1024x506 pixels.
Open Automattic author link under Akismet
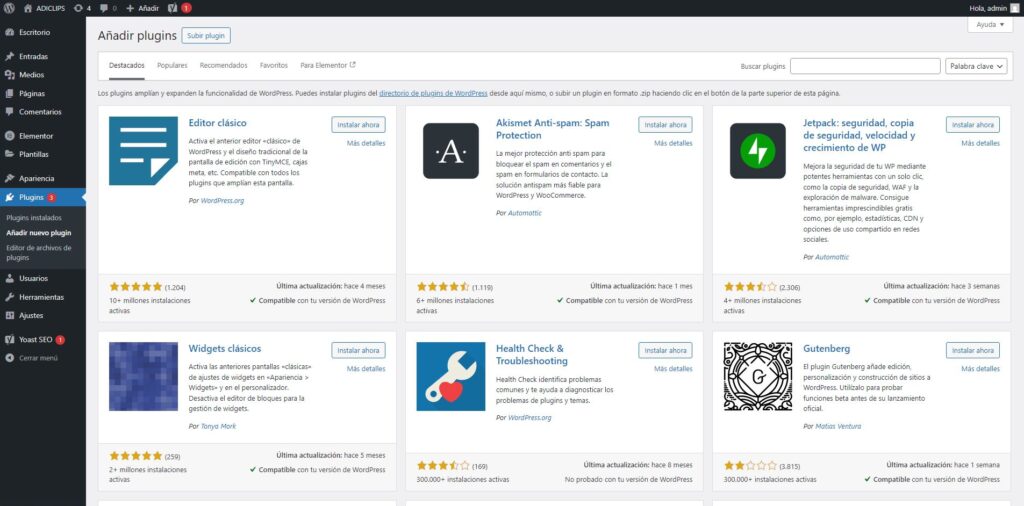[x=524, y=213]
